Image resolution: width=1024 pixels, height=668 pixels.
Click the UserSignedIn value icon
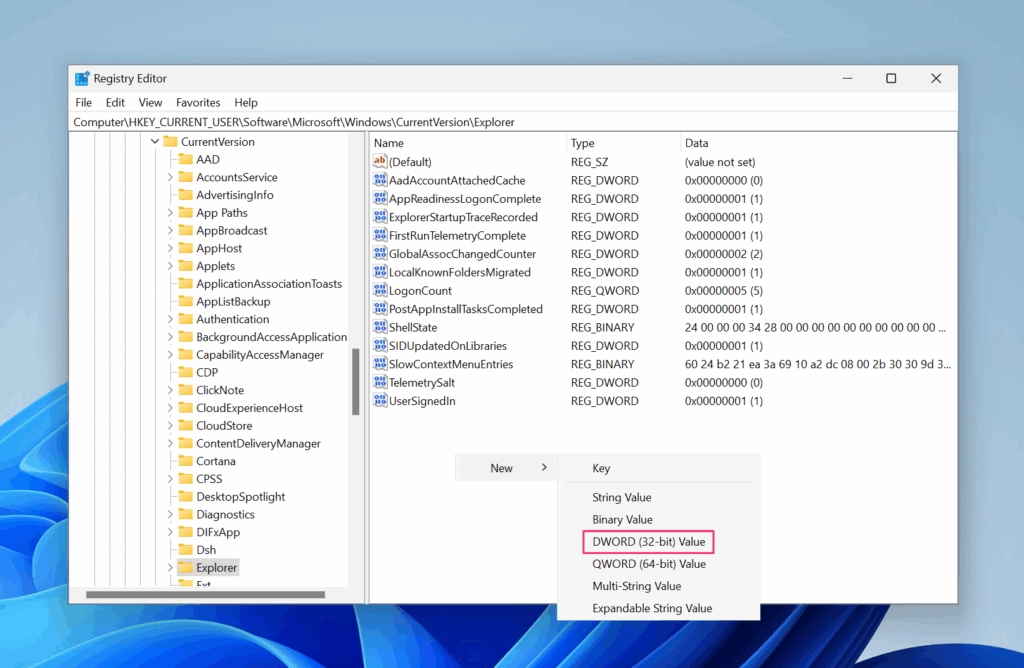pyautogui.click(x=380, y=400)
